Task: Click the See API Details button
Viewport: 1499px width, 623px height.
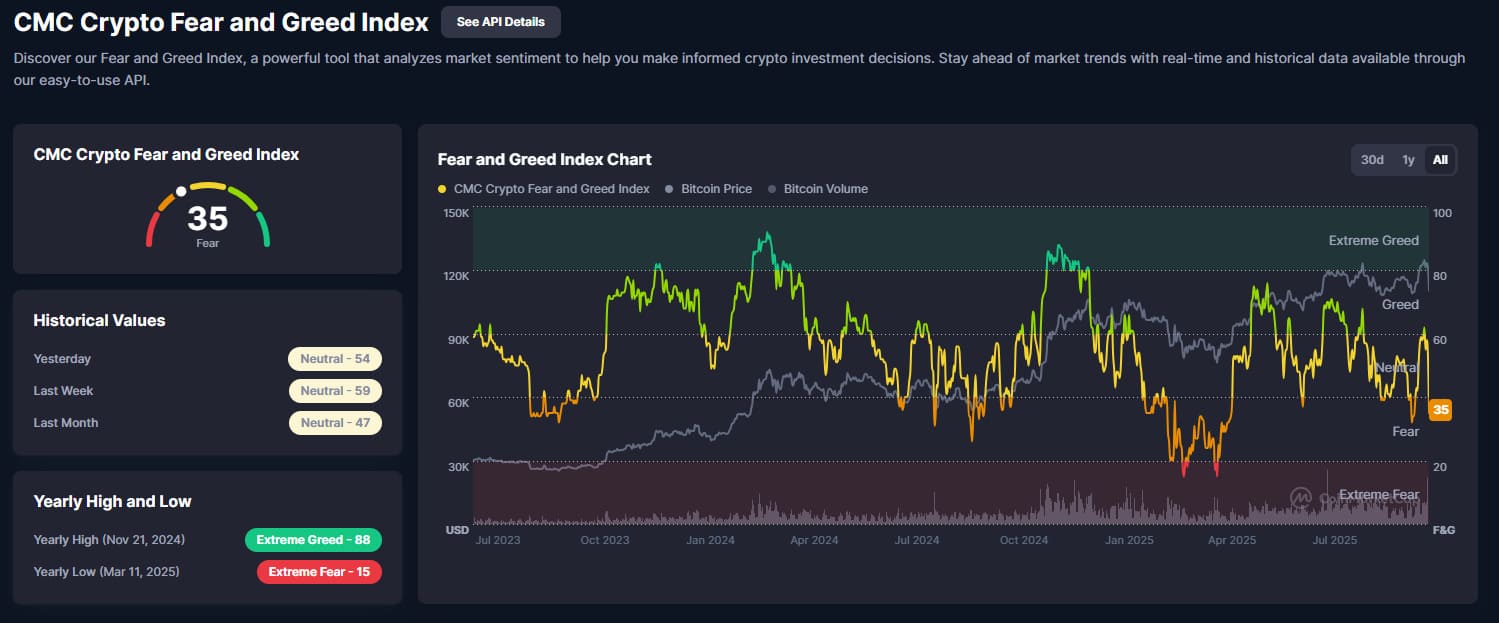Action: (x=500, y=21)
